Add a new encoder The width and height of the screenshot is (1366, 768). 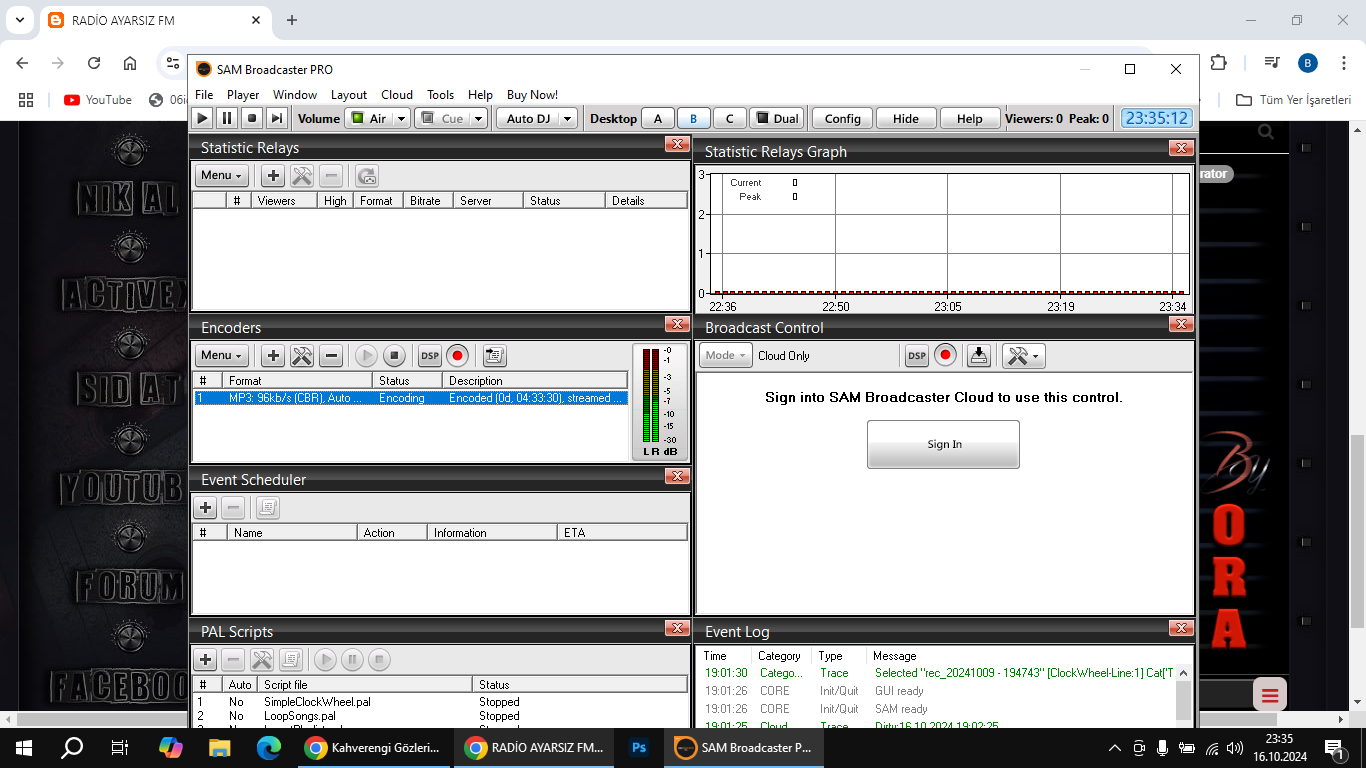pyautogui.click(x=273, y=356)
